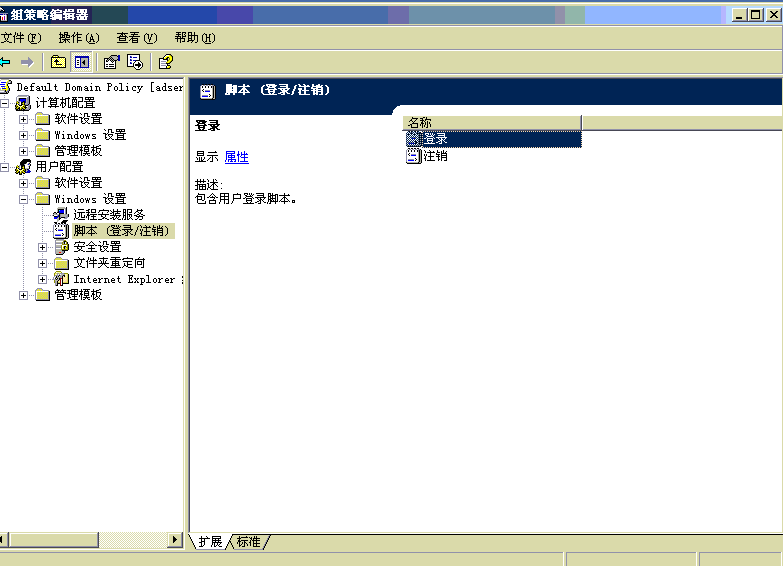Viewport: 783px width, 566px height.
Task: Click the tree pane horizontal scrollbar thumb
Action: pyautogui.click(x=54, y=540)
